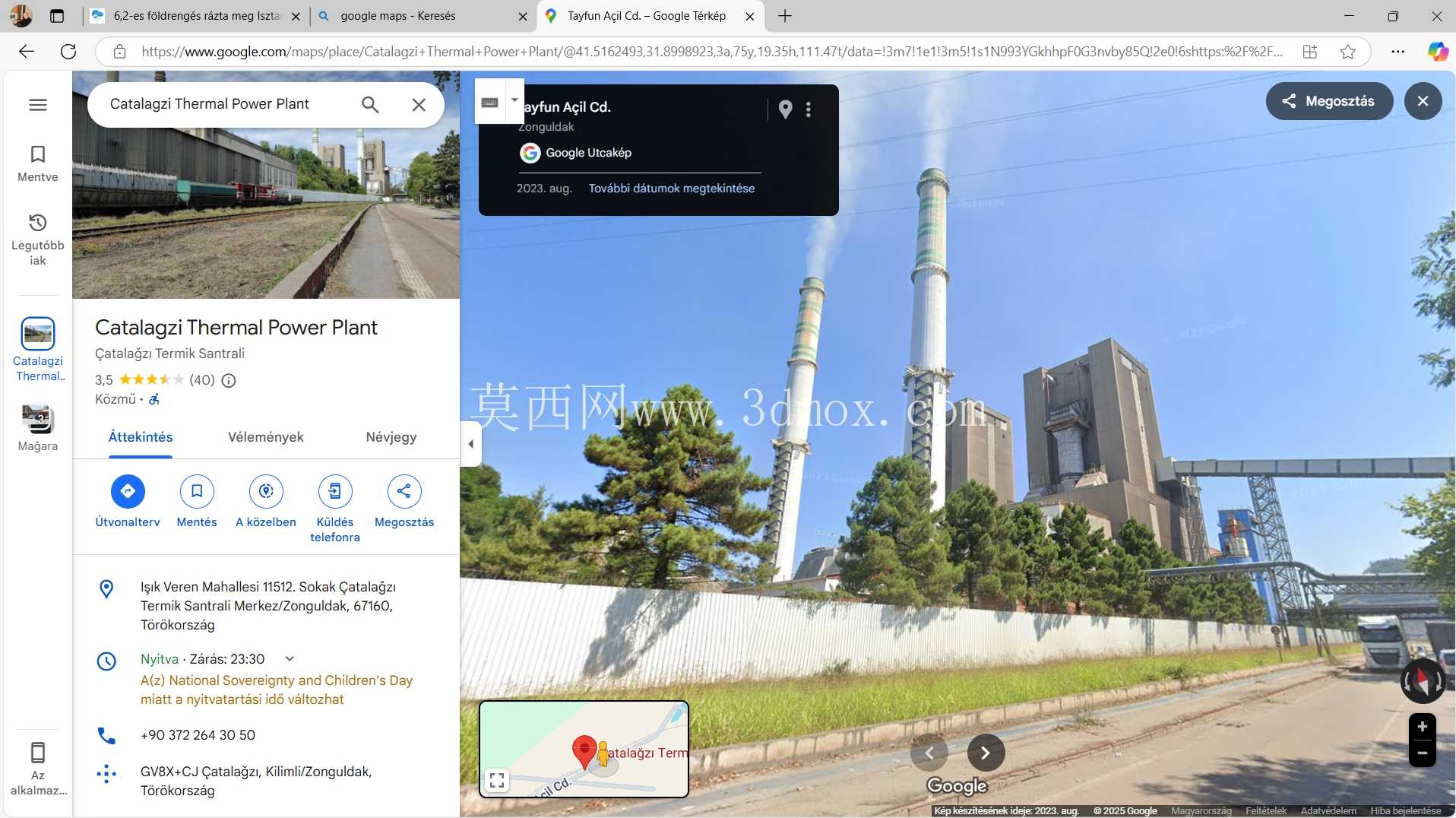The width and height of the screenshot is (1456, 818).
Task: Switch to the Vélemények tab
Action: point(266,437)
